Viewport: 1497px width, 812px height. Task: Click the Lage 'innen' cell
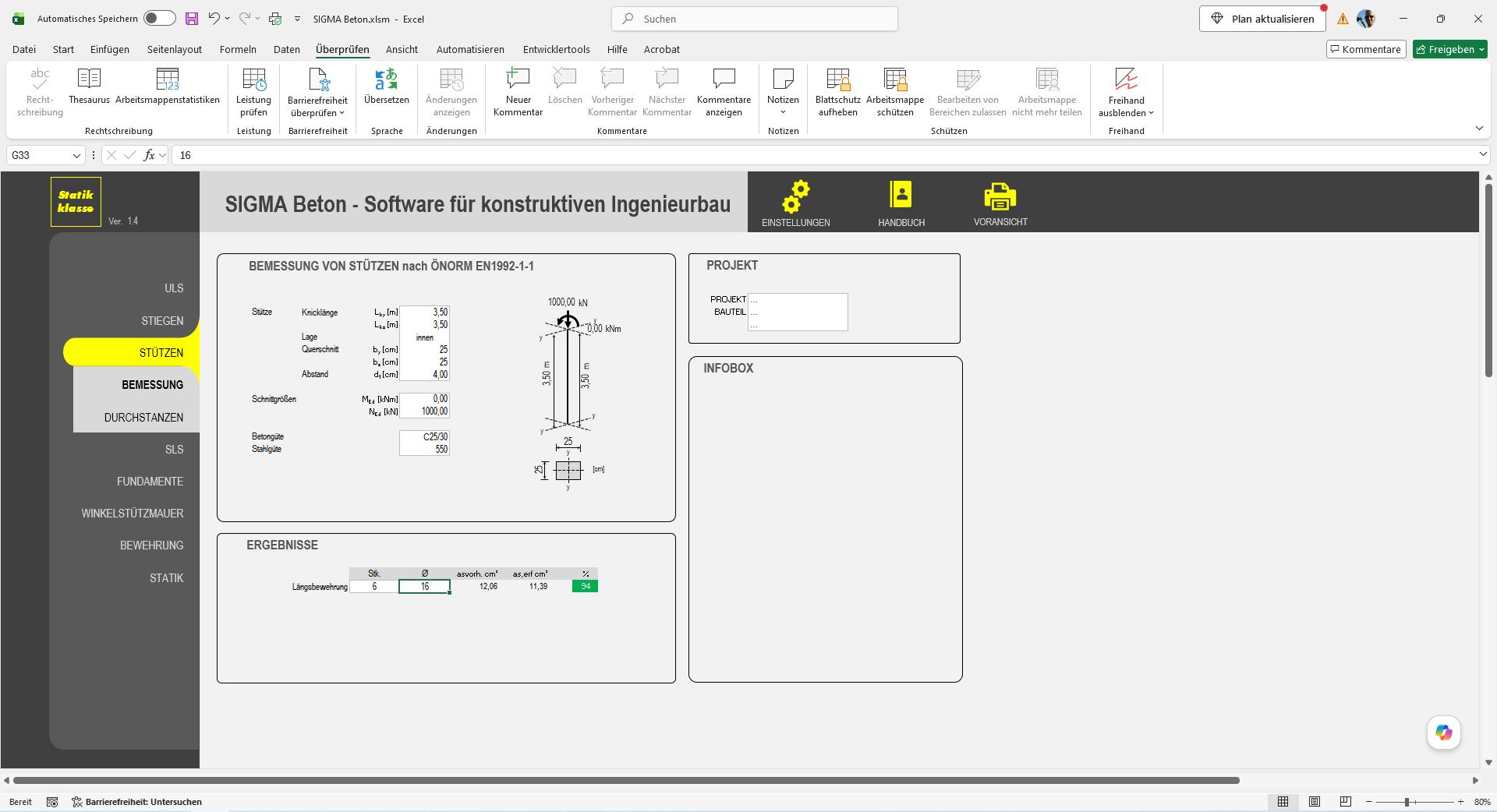[x=424, y=337]
